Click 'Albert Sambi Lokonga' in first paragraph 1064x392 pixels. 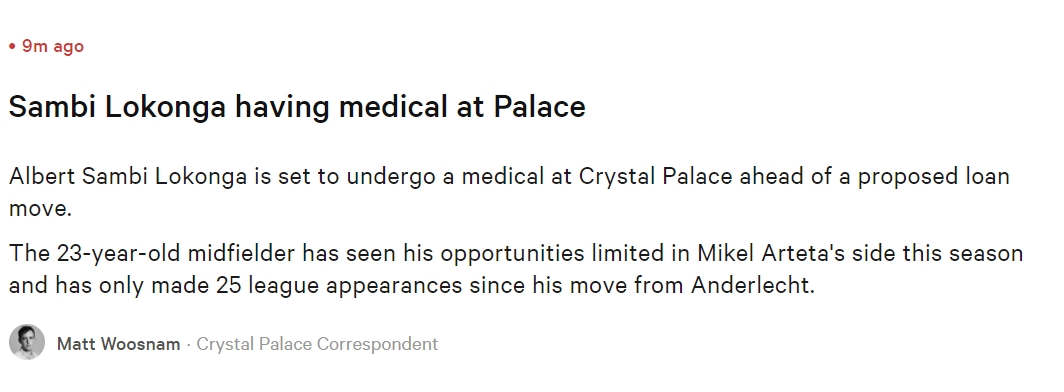128,176
